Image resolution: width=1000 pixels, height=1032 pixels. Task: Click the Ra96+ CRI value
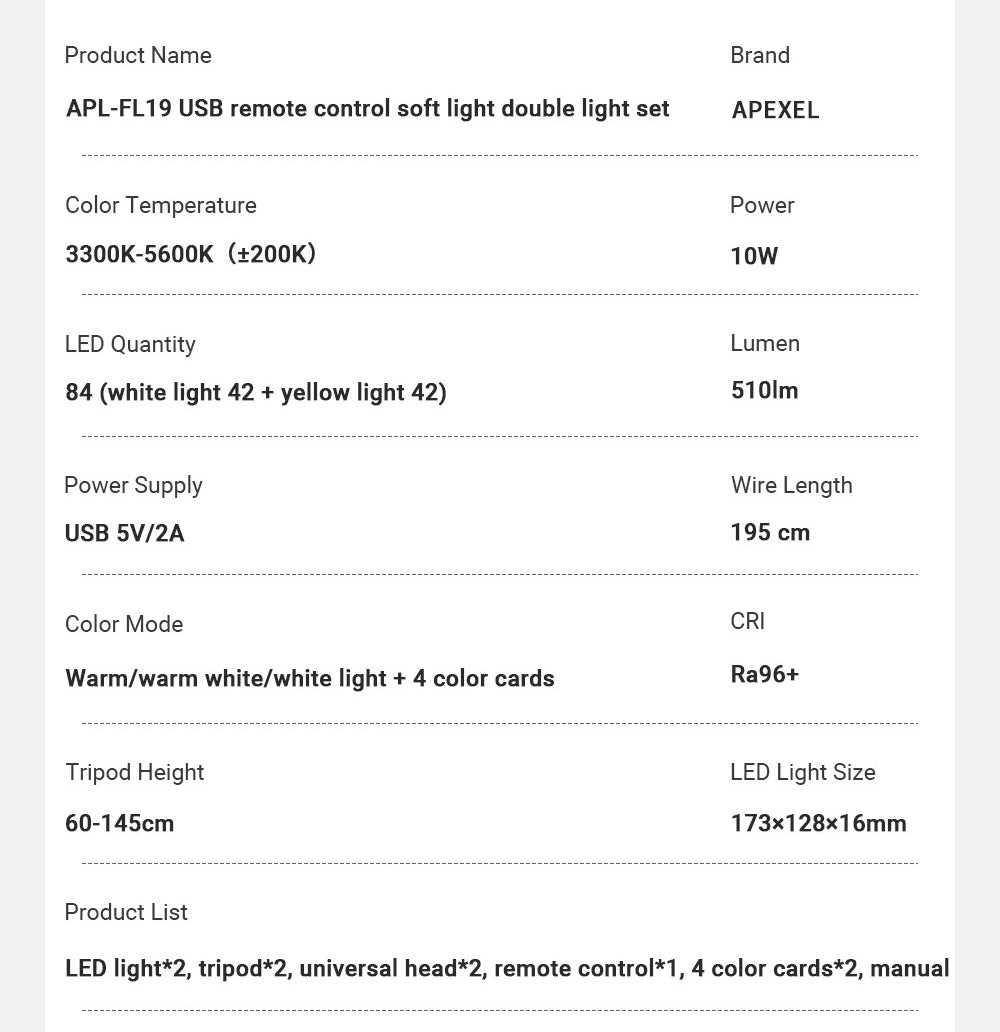point(764,674)
